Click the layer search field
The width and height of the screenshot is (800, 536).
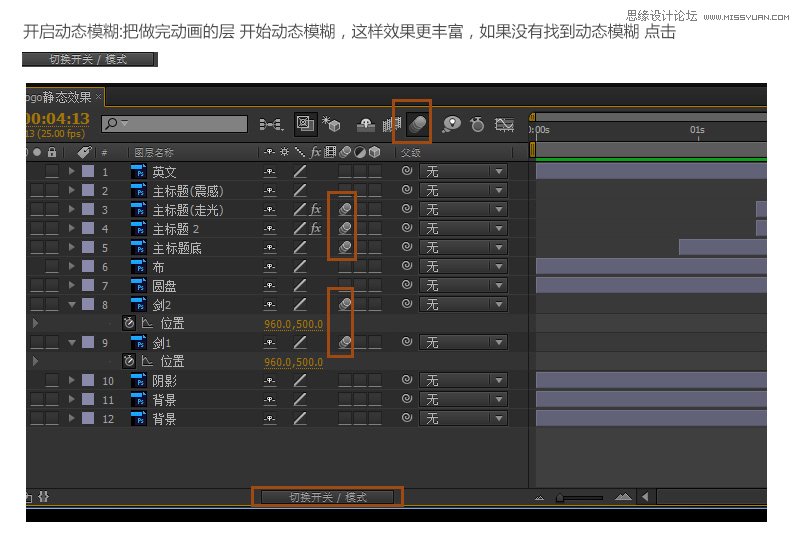point(174,123)
